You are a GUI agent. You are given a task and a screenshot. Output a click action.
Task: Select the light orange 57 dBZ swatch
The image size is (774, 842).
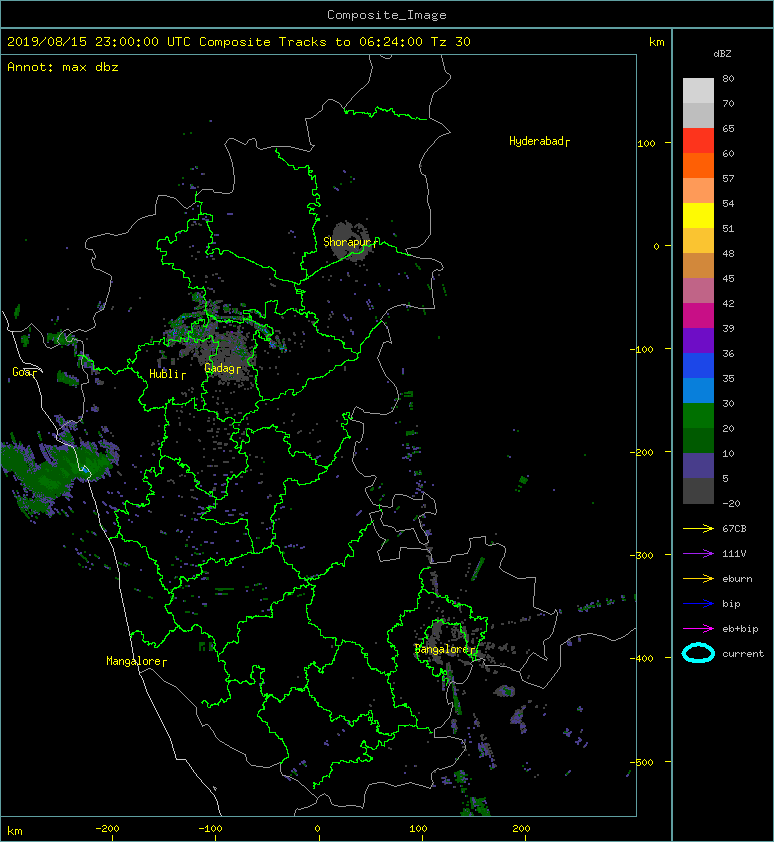[698, 191]
